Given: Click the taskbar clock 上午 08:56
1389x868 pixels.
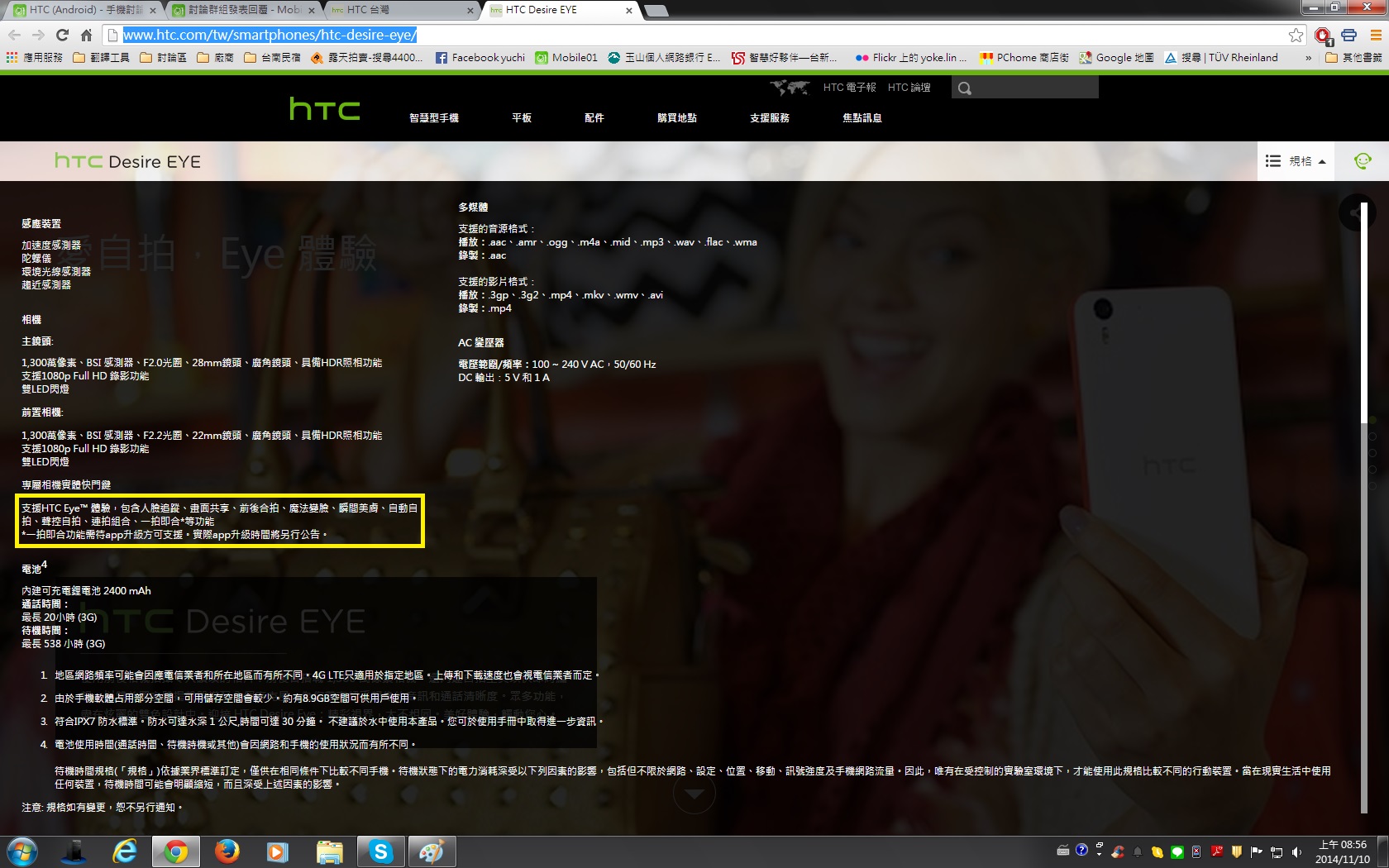Looking at the screenshot, I should (1343, 852).
